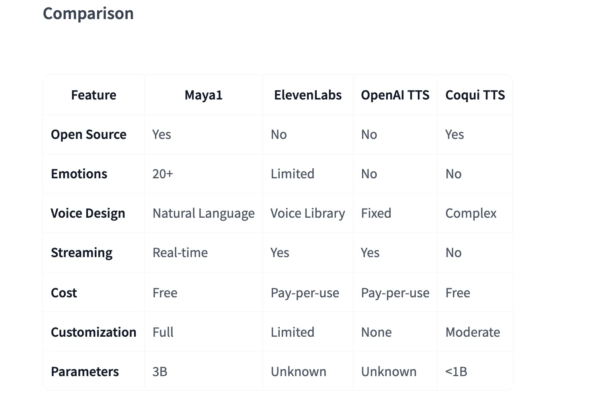The width and height of the screenshot is (600, 400).
Task: Select the Emotions row label
Action: (79, 174)
